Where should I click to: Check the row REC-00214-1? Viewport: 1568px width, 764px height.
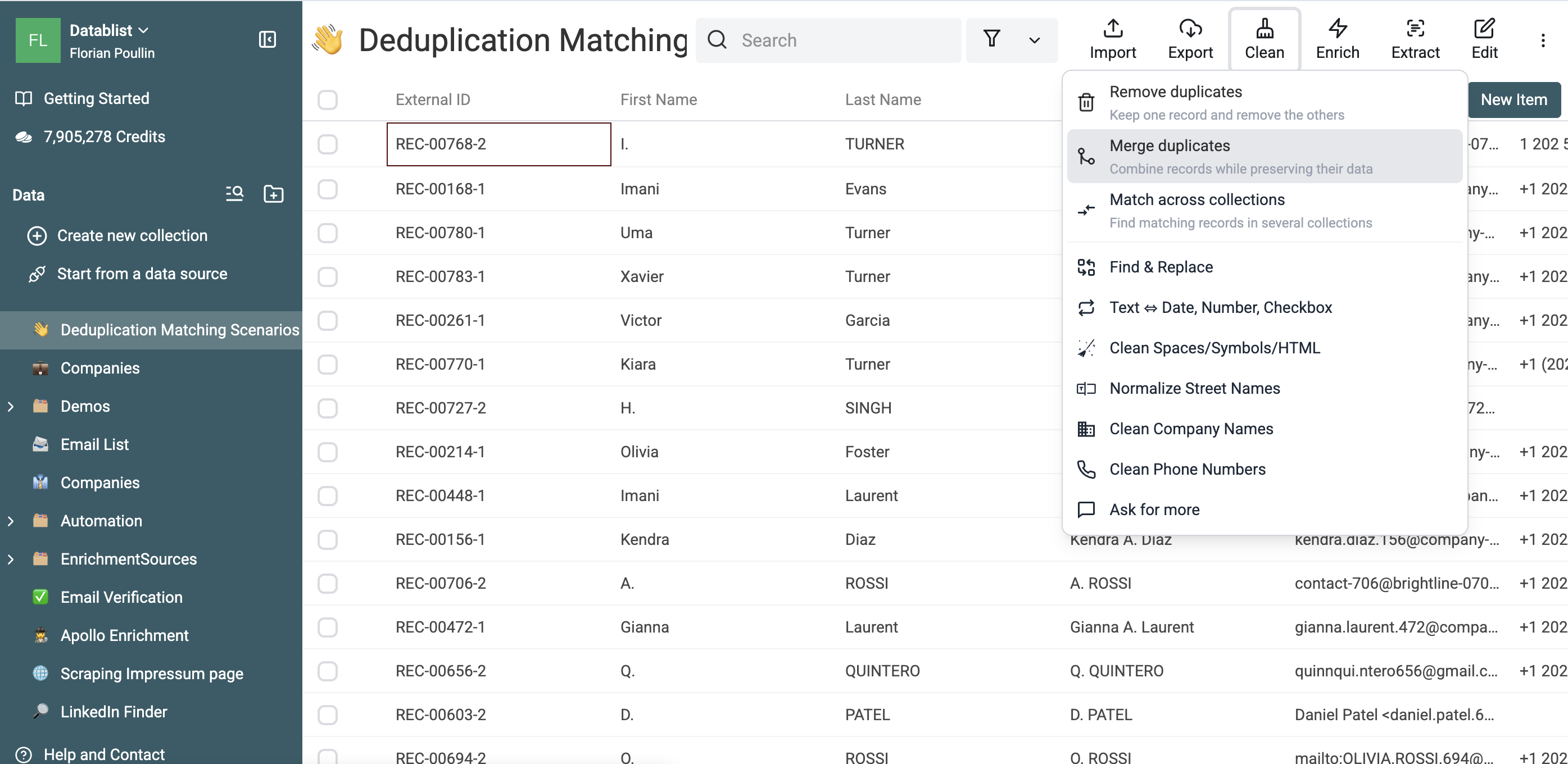pos(328,452)
